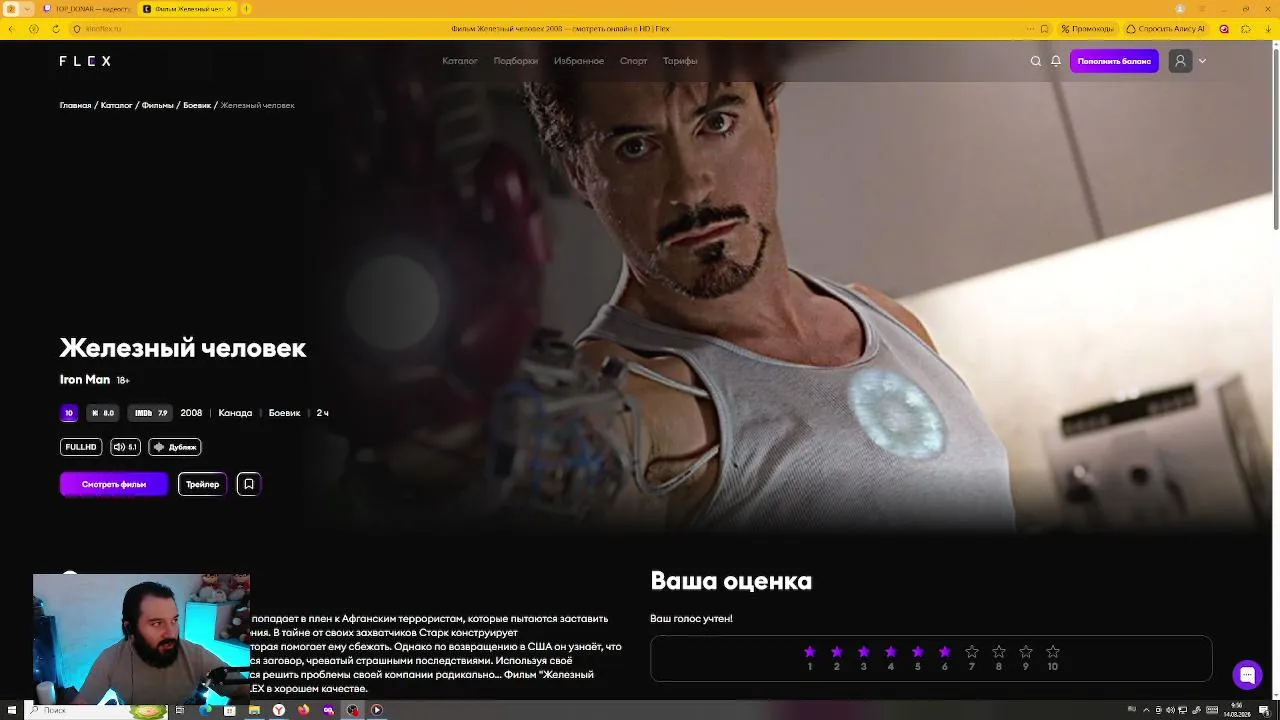This screenshot has width=1280, height=720.
Task: Open the browser downloads icon
Action: coord(1267,29)
